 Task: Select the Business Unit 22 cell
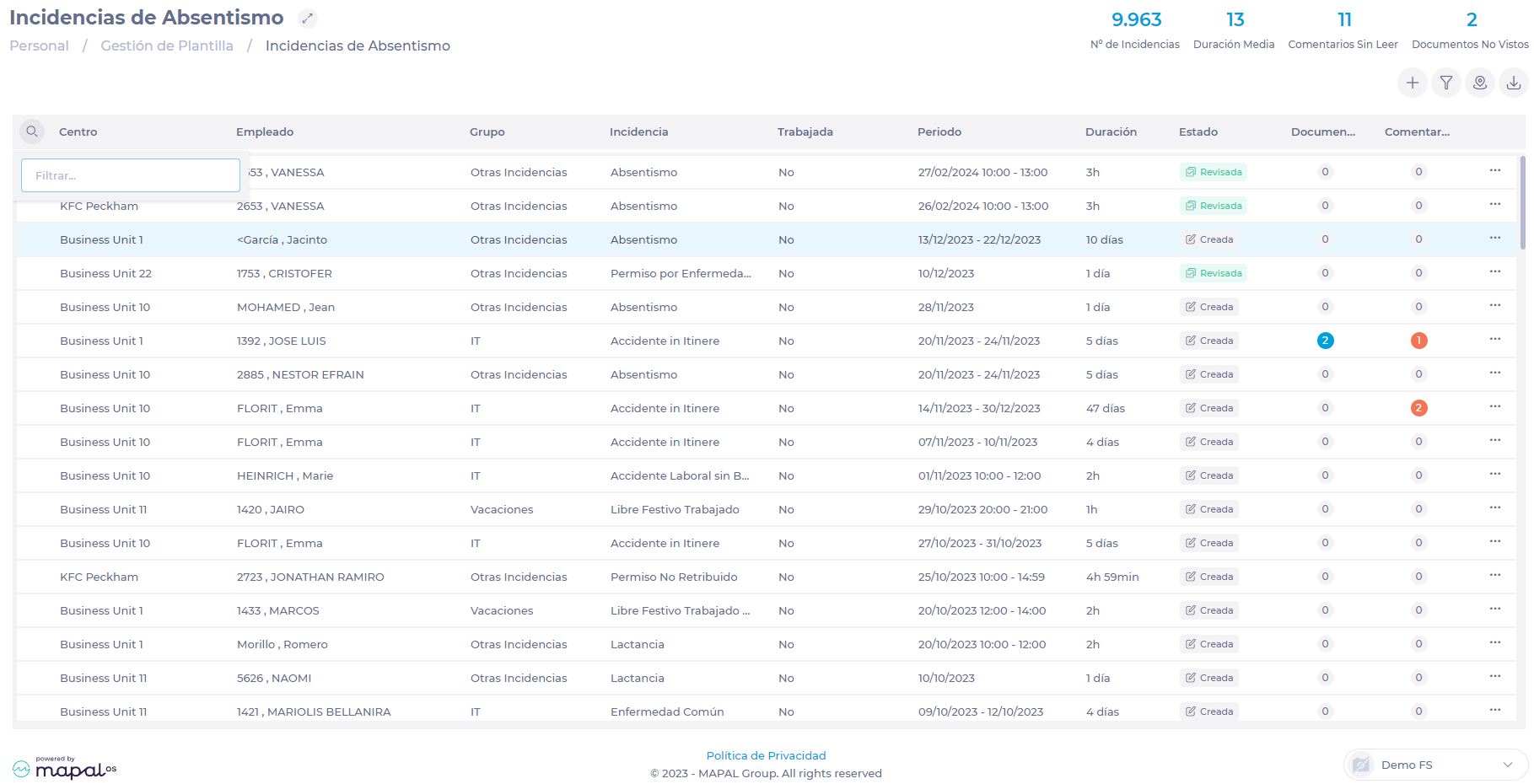106,273
